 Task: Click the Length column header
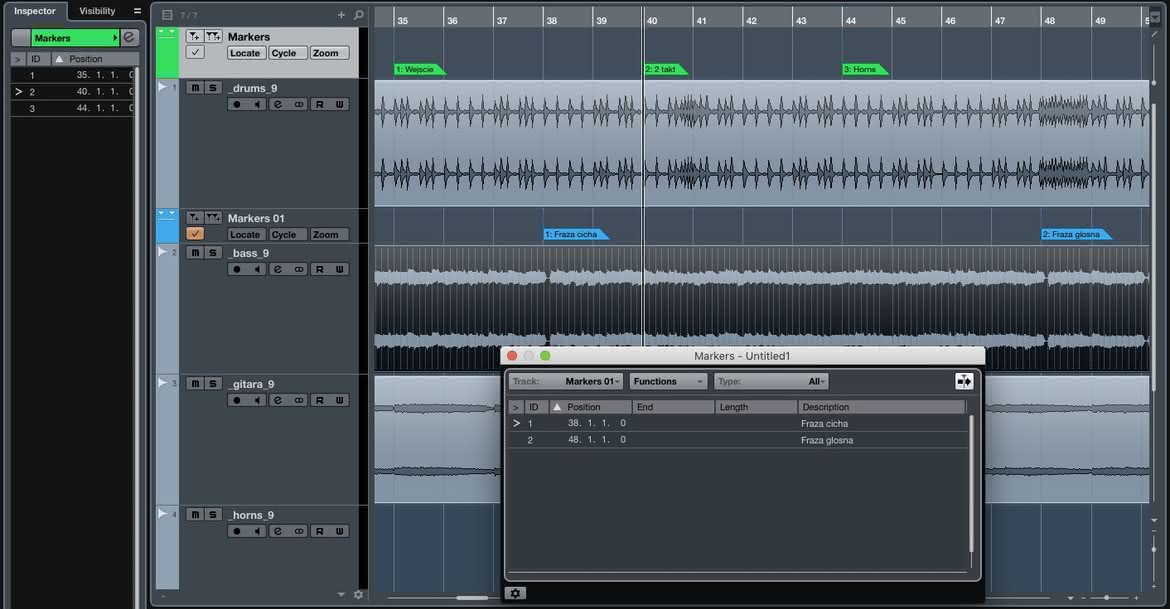[756, 407]
